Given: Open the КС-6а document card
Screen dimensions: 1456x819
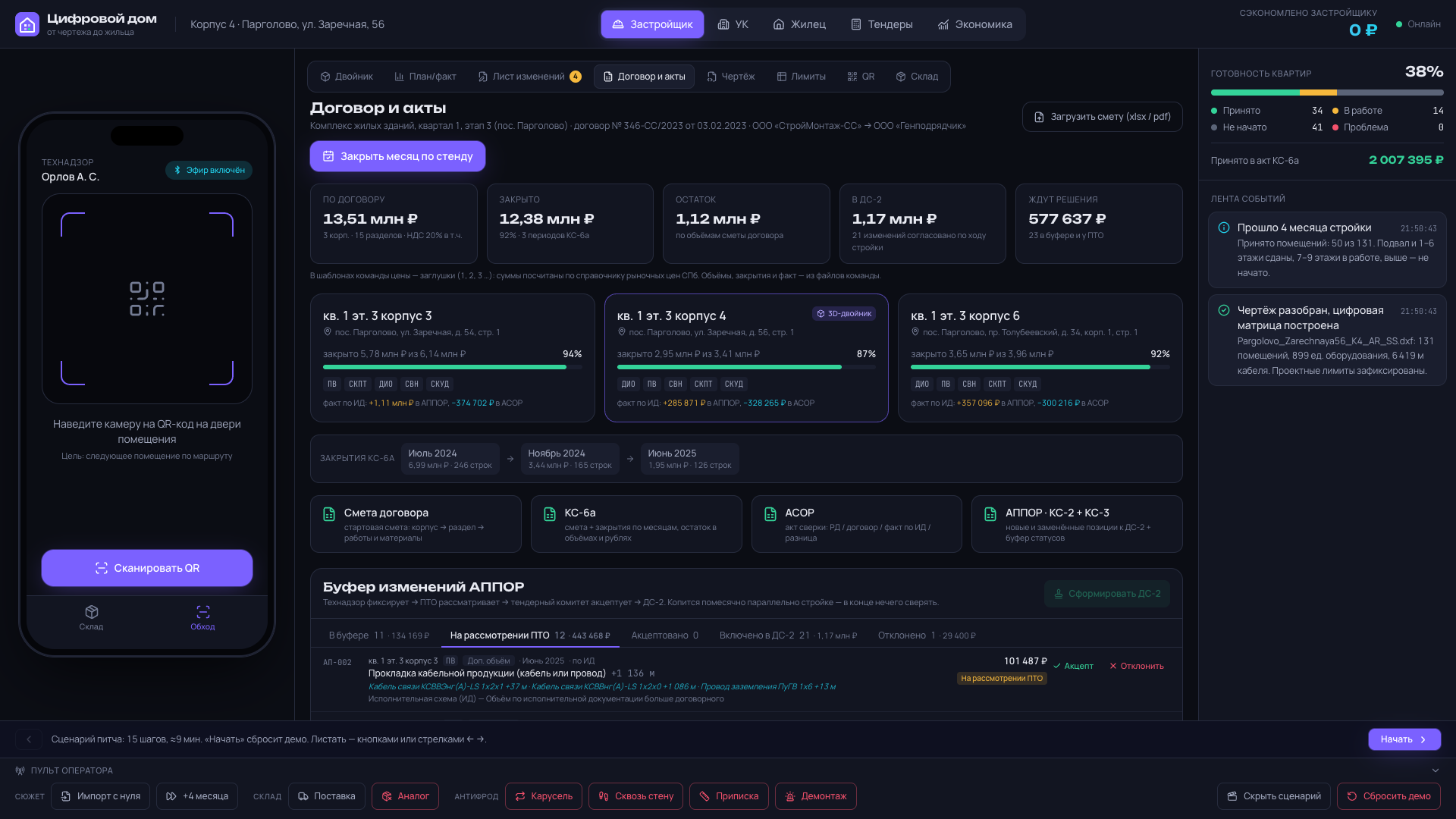Looking at the screenshot, I should tap(636, 524).
